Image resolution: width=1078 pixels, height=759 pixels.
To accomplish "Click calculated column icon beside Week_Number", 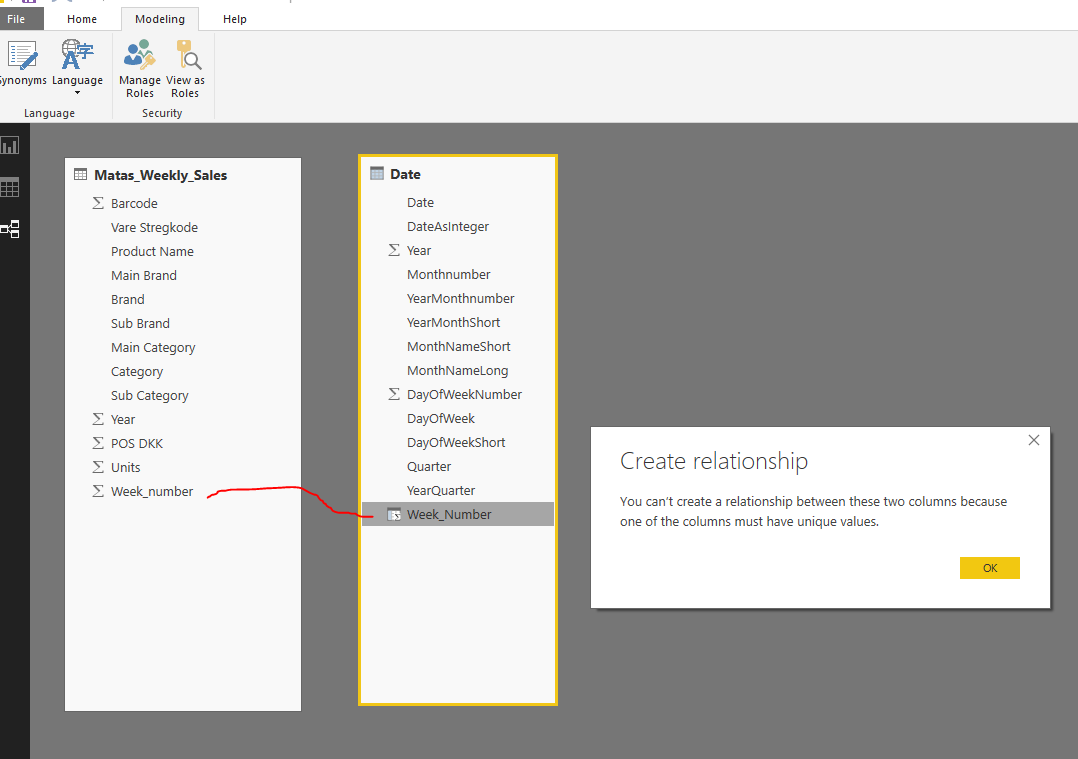I will point(394,514).
